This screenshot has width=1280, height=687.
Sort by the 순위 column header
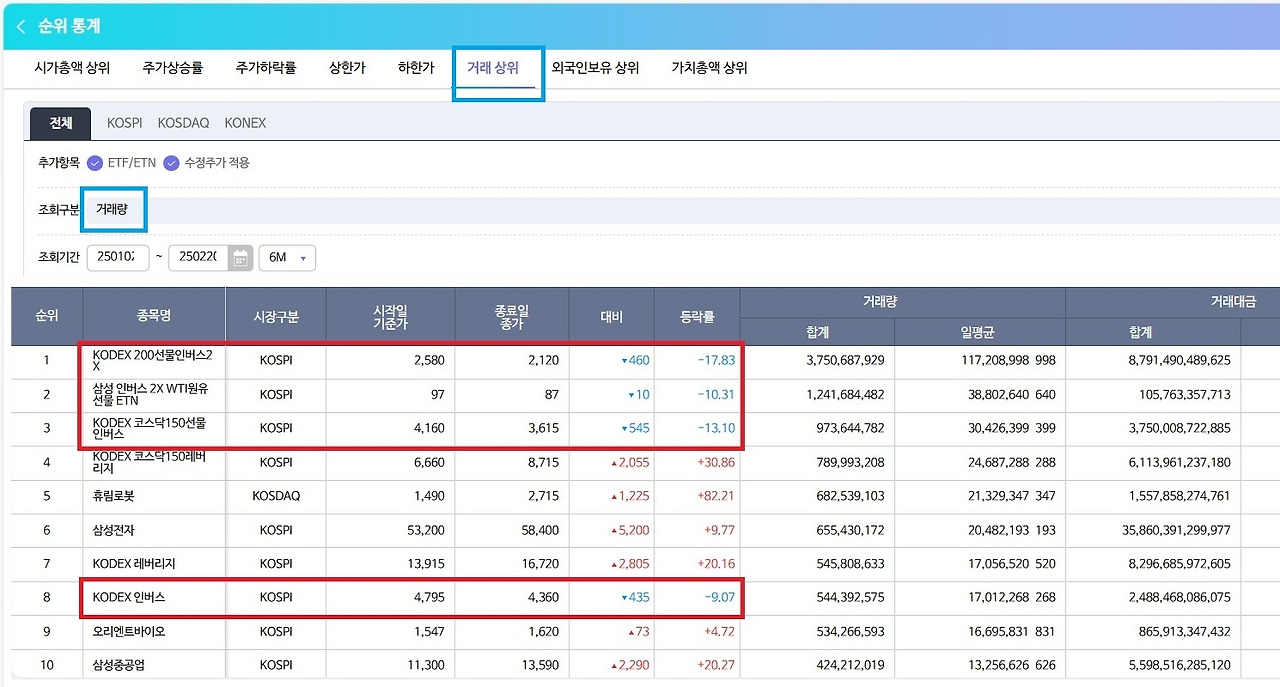pos(47,316)
